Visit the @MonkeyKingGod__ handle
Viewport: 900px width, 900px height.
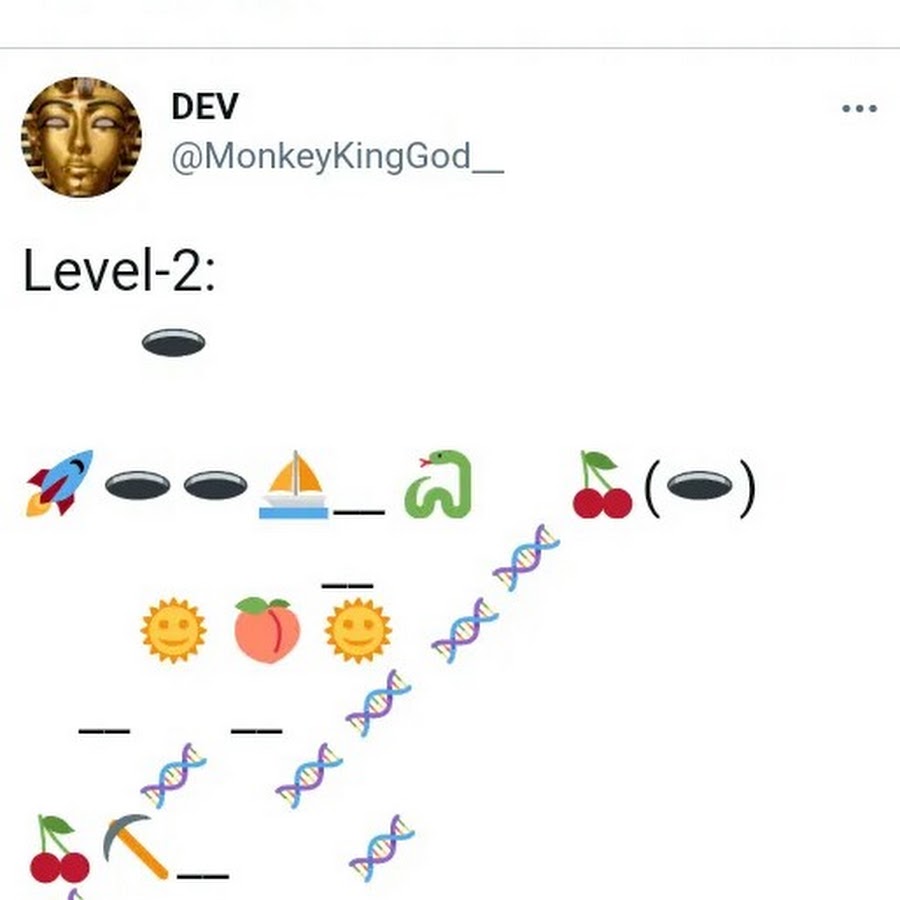338,156
